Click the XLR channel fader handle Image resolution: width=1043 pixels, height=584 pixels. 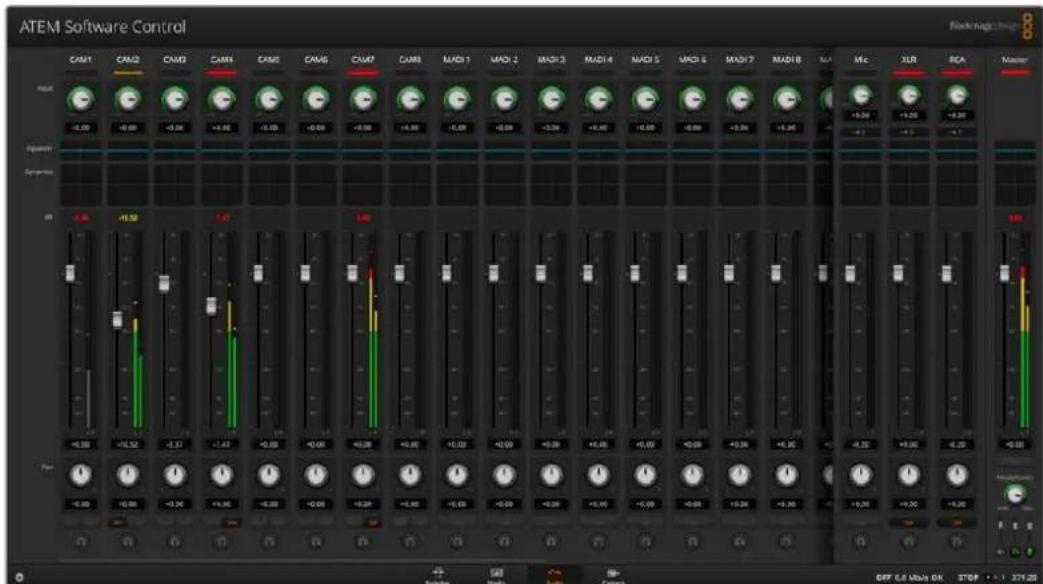[x=898, y=273]
